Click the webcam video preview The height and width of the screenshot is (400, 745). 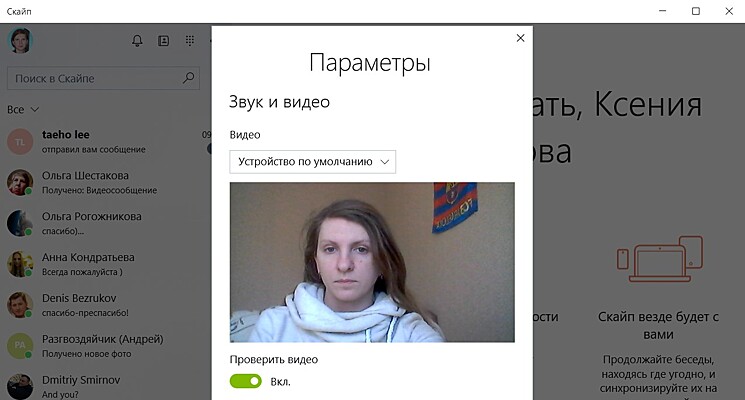pyautogui.click(x=371, y=262)
